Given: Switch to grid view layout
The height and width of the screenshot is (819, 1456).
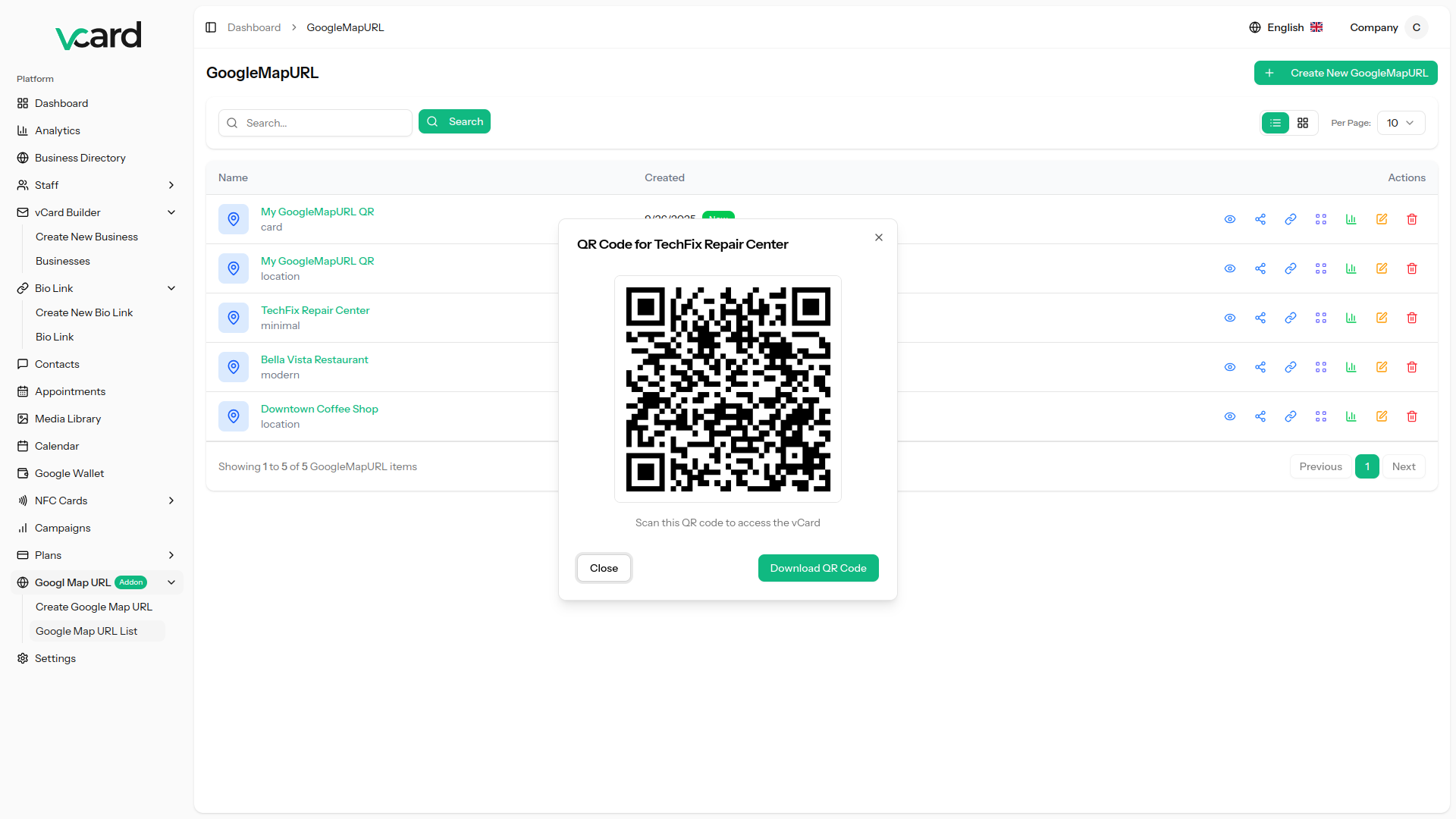Looking at the screenshot, I should coord(1303,123).
